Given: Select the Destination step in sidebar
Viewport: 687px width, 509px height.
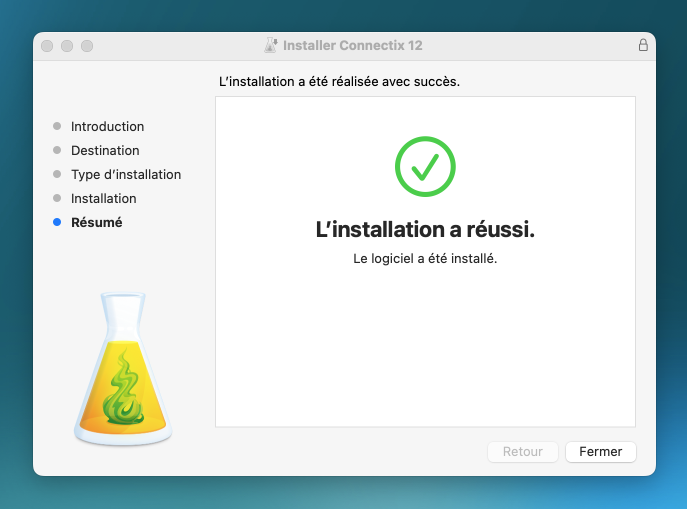Looking at the screenshot, I should (105, 151).
